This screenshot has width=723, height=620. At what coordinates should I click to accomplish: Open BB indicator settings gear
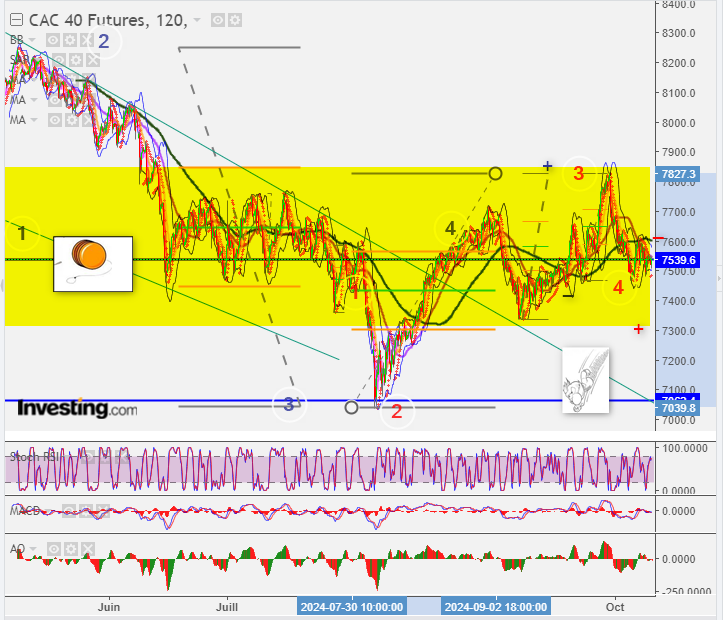point(70,40)
